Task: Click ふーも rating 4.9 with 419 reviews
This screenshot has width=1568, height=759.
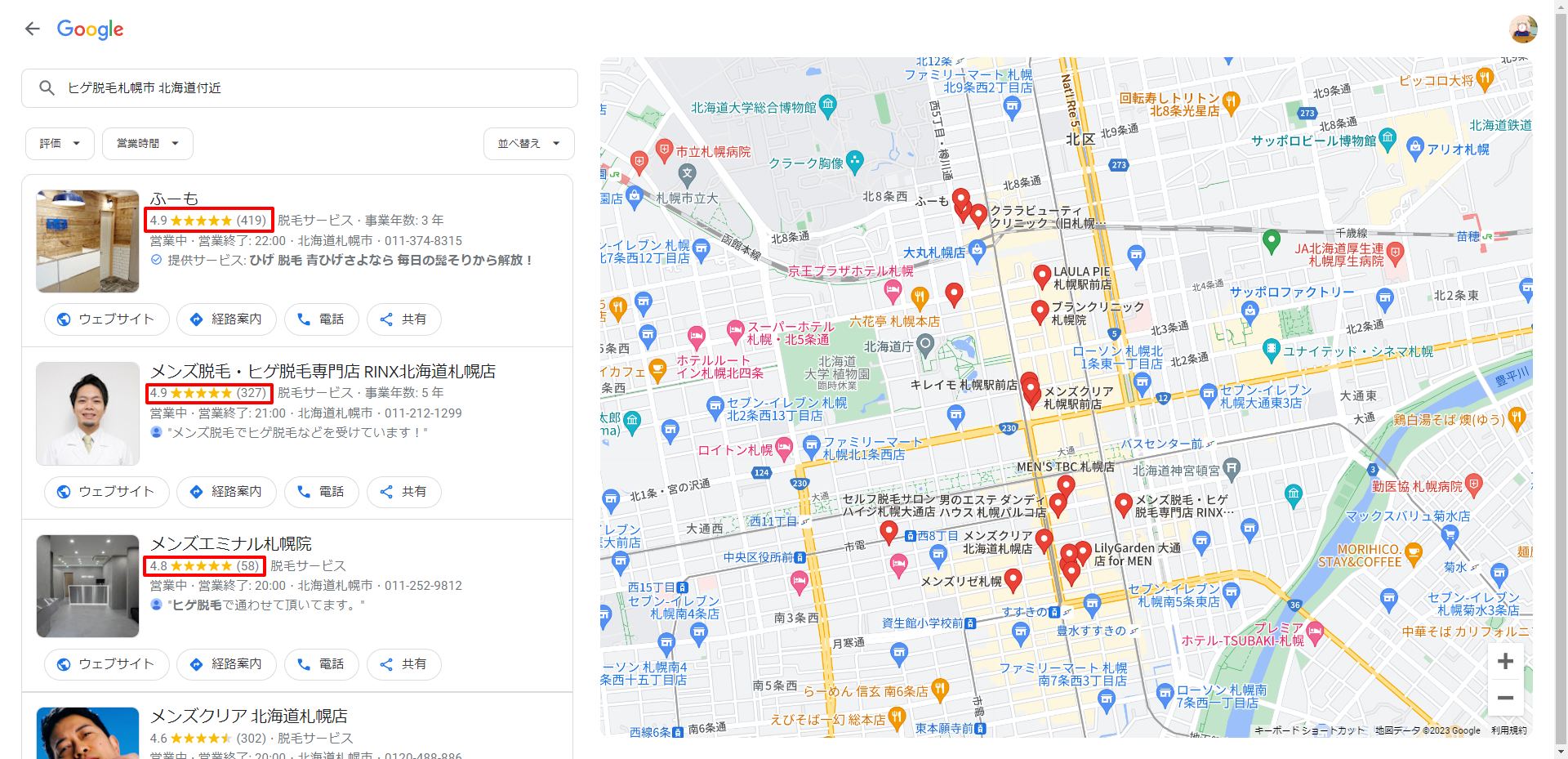Action: 209,220
